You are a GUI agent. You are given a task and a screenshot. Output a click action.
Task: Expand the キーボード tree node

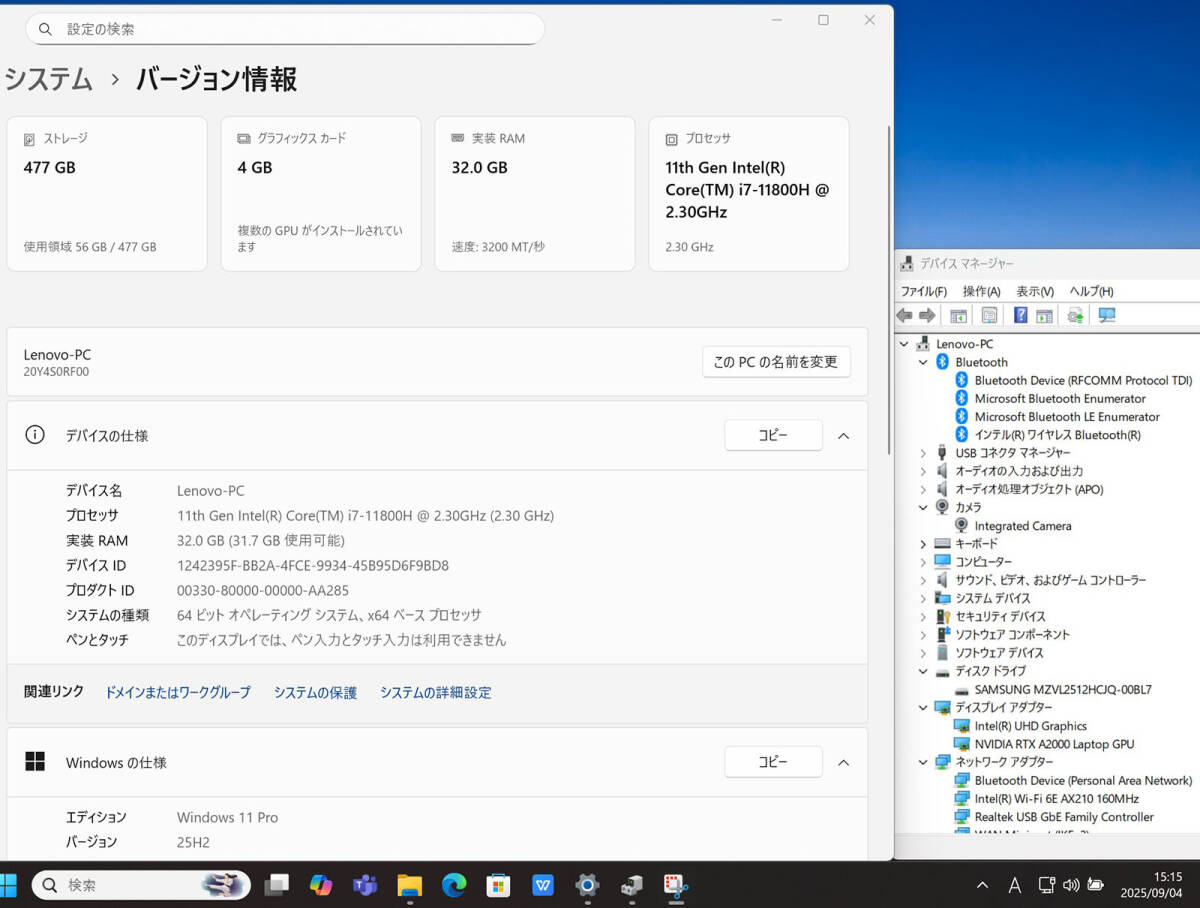(x=923, y=544)
